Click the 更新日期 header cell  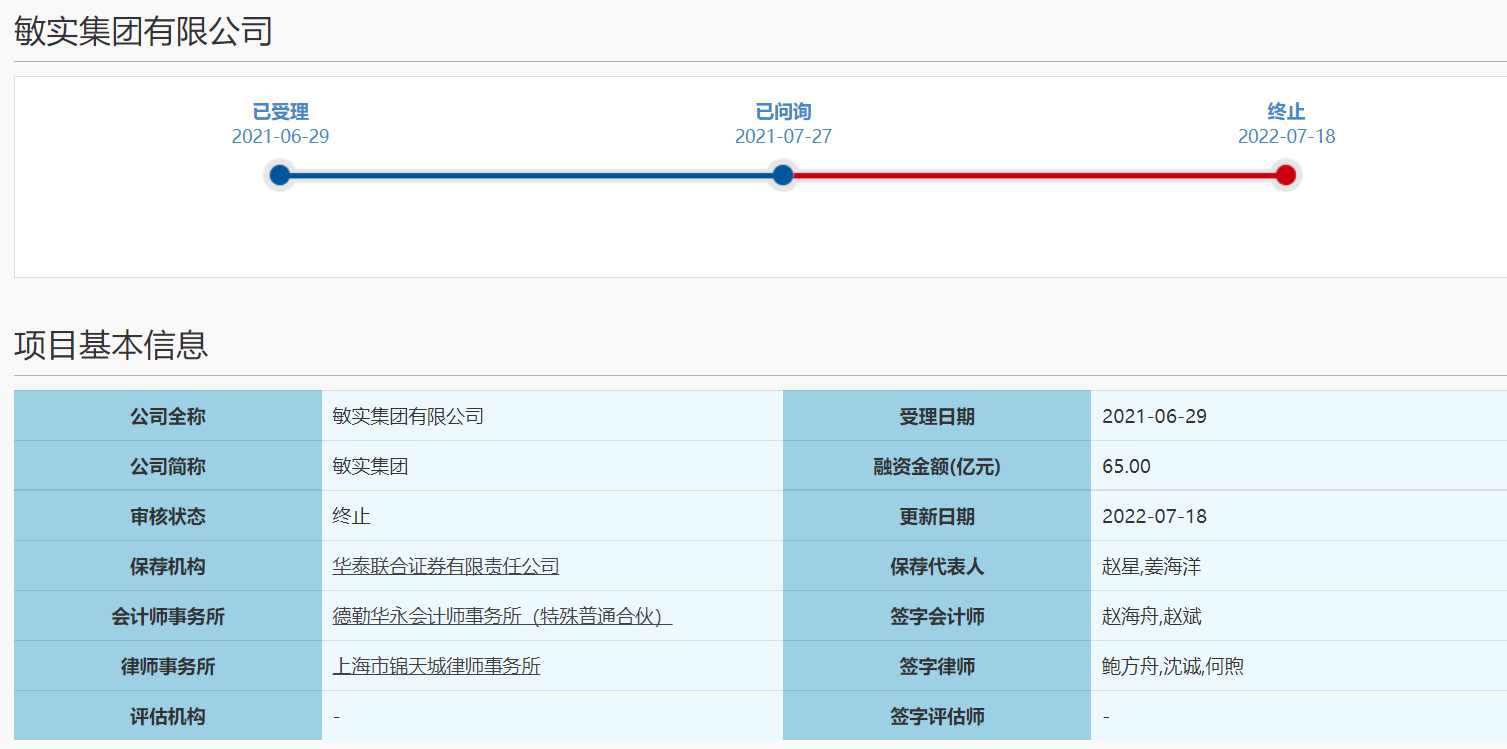(937, 516)
